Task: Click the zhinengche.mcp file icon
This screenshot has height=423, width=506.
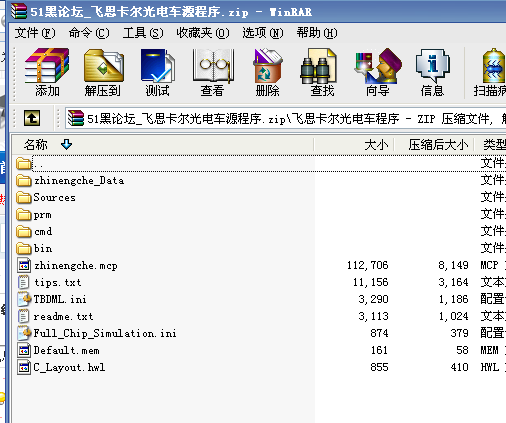Action: (x=24, y=265)
